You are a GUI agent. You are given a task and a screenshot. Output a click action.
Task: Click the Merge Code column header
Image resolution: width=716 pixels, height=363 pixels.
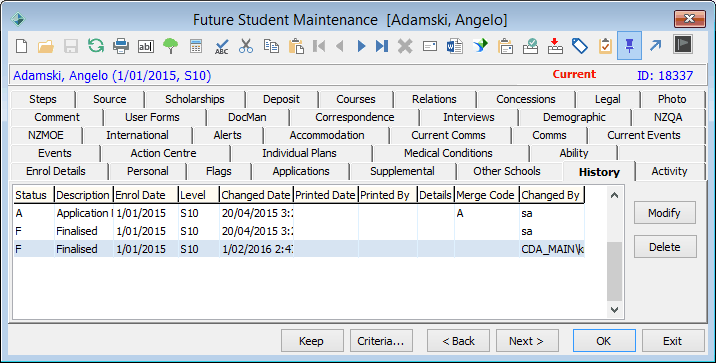coord(487,195)
